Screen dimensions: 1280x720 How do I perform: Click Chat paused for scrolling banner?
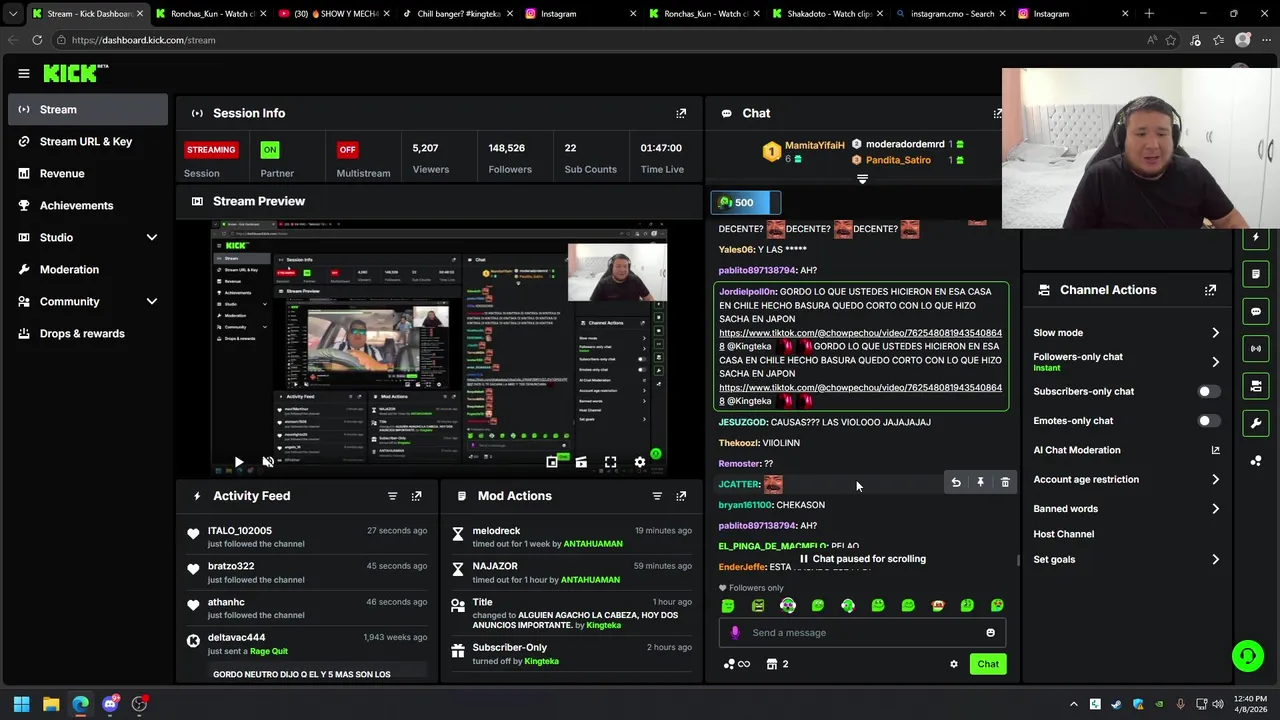(862, 559)
